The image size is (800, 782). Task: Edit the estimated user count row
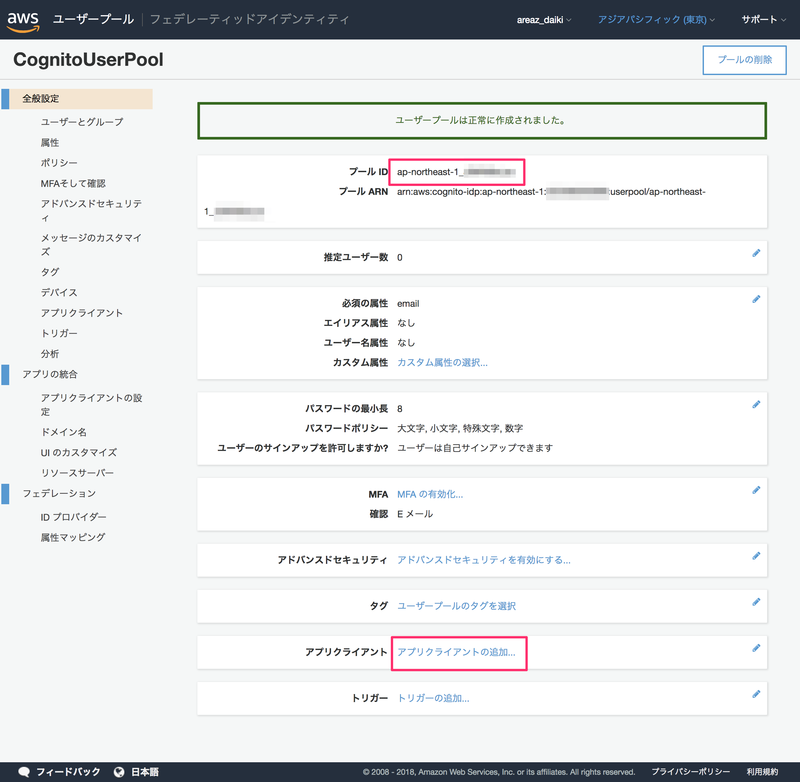click(756, 253)
